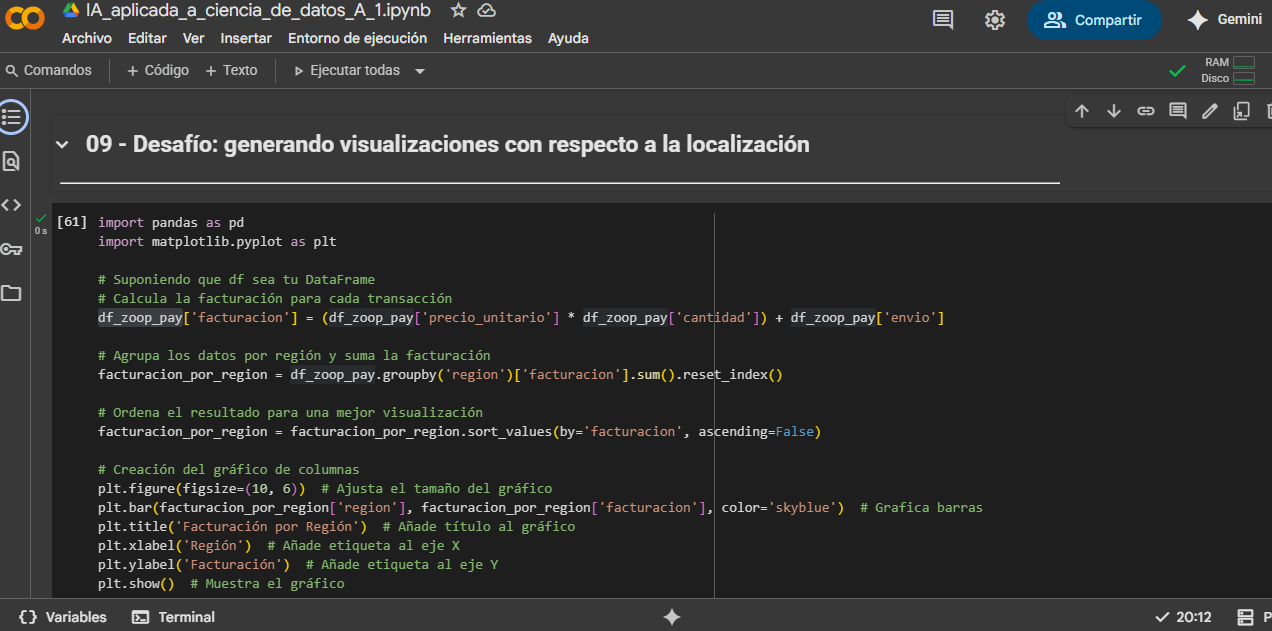Viewport: 1272px width, 631px height.
Task: Move the cell down with the arrow icon
Action: [1114, 111]
